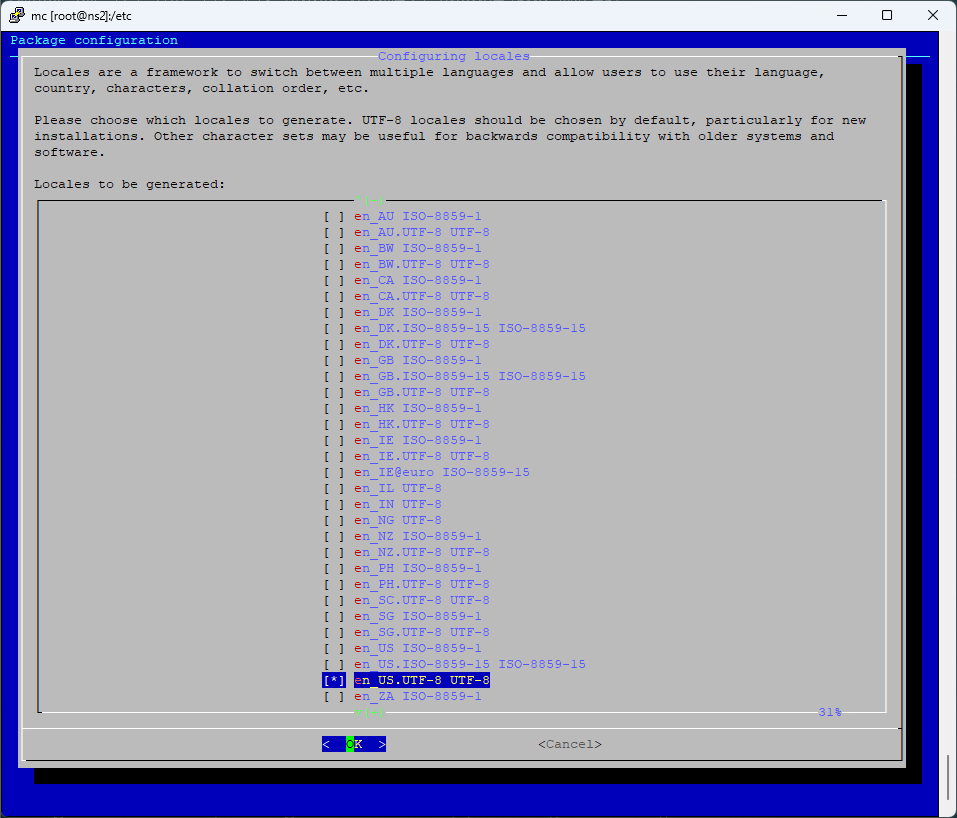Enable the en_HK ISO-8859-1 locale checkbox

[334, 408]
